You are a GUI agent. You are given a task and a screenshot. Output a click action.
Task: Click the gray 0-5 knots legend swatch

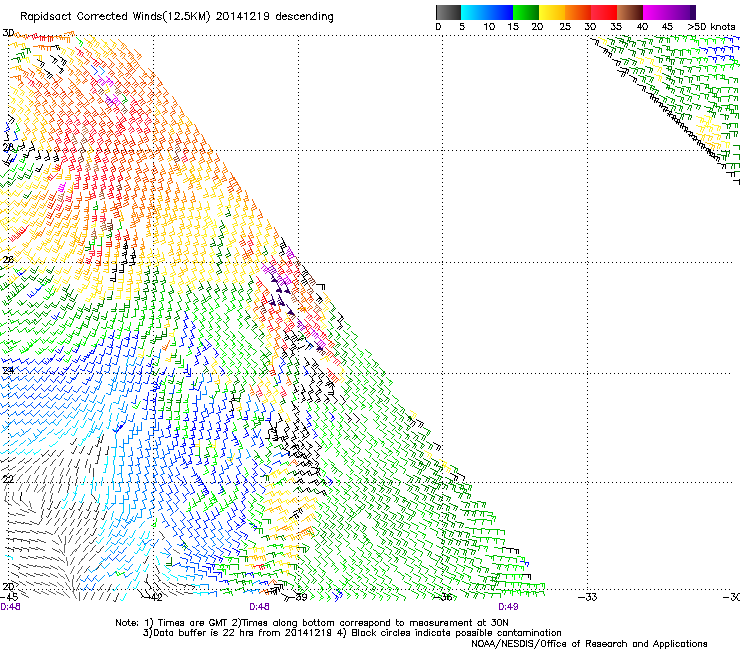click(x=448, y=12)
